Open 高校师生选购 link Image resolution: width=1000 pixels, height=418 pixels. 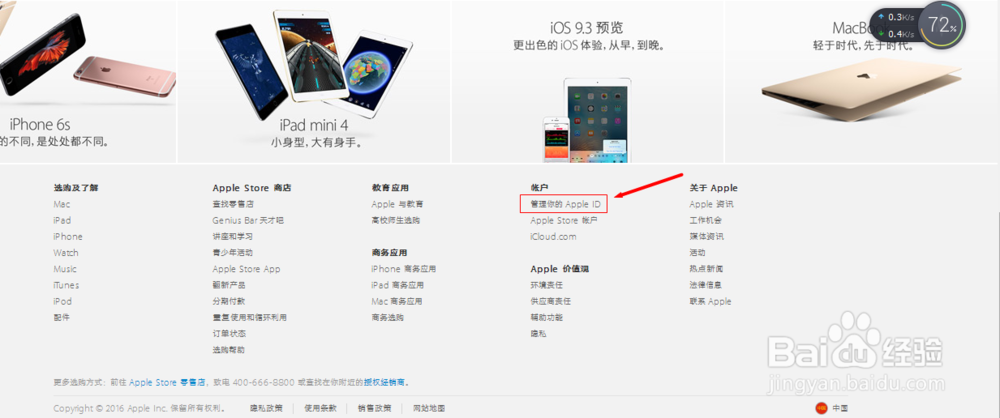tap(396, 220)
